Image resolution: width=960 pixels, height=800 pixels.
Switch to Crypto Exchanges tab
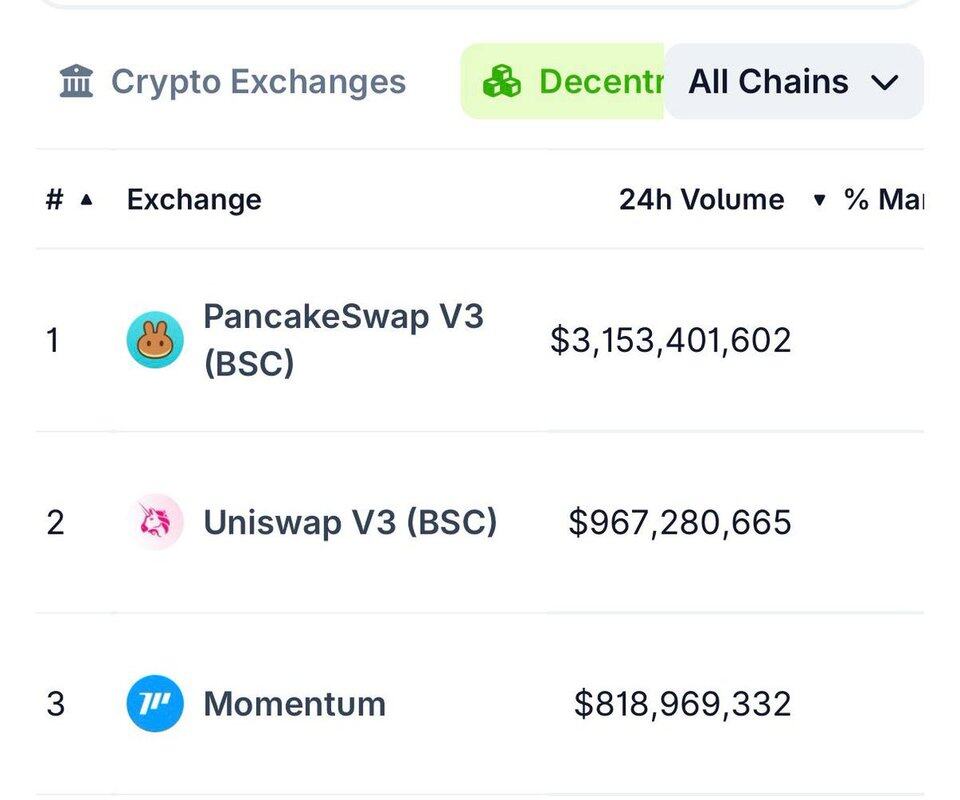257,82
